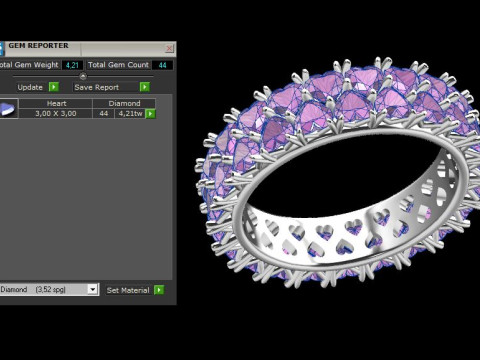Close the Gem Reporter panel
The image size is (480, 360).
[169, 49]
